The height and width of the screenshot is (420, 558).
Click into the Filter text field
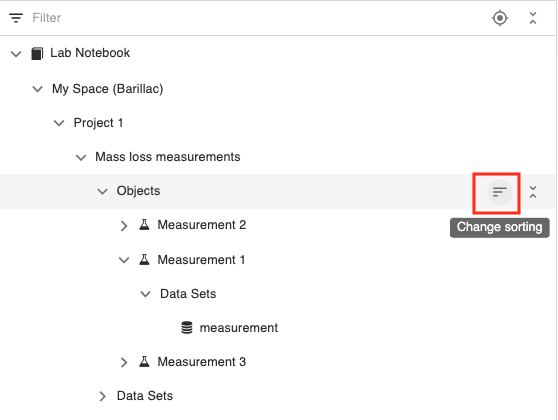(256, 18)
